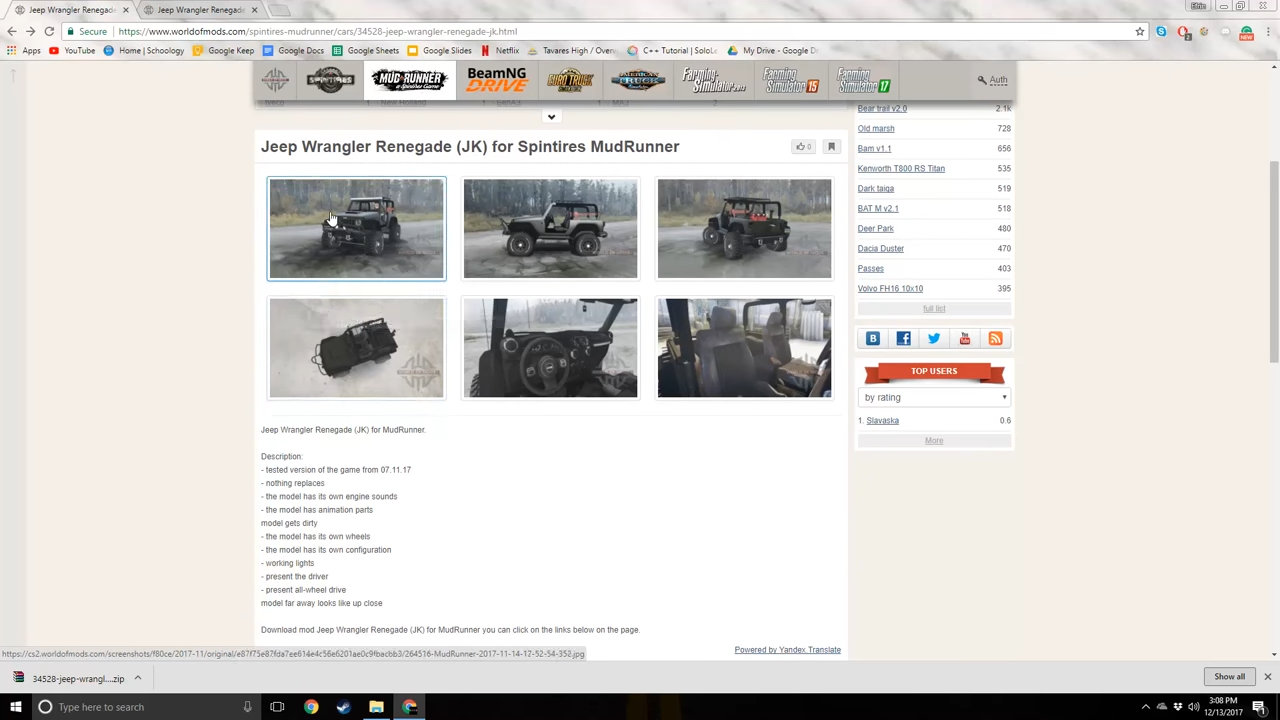This screenshot has height=720, width=1280.
Task: Click the thumbs-up like button
Action: [x=803, y=147]
